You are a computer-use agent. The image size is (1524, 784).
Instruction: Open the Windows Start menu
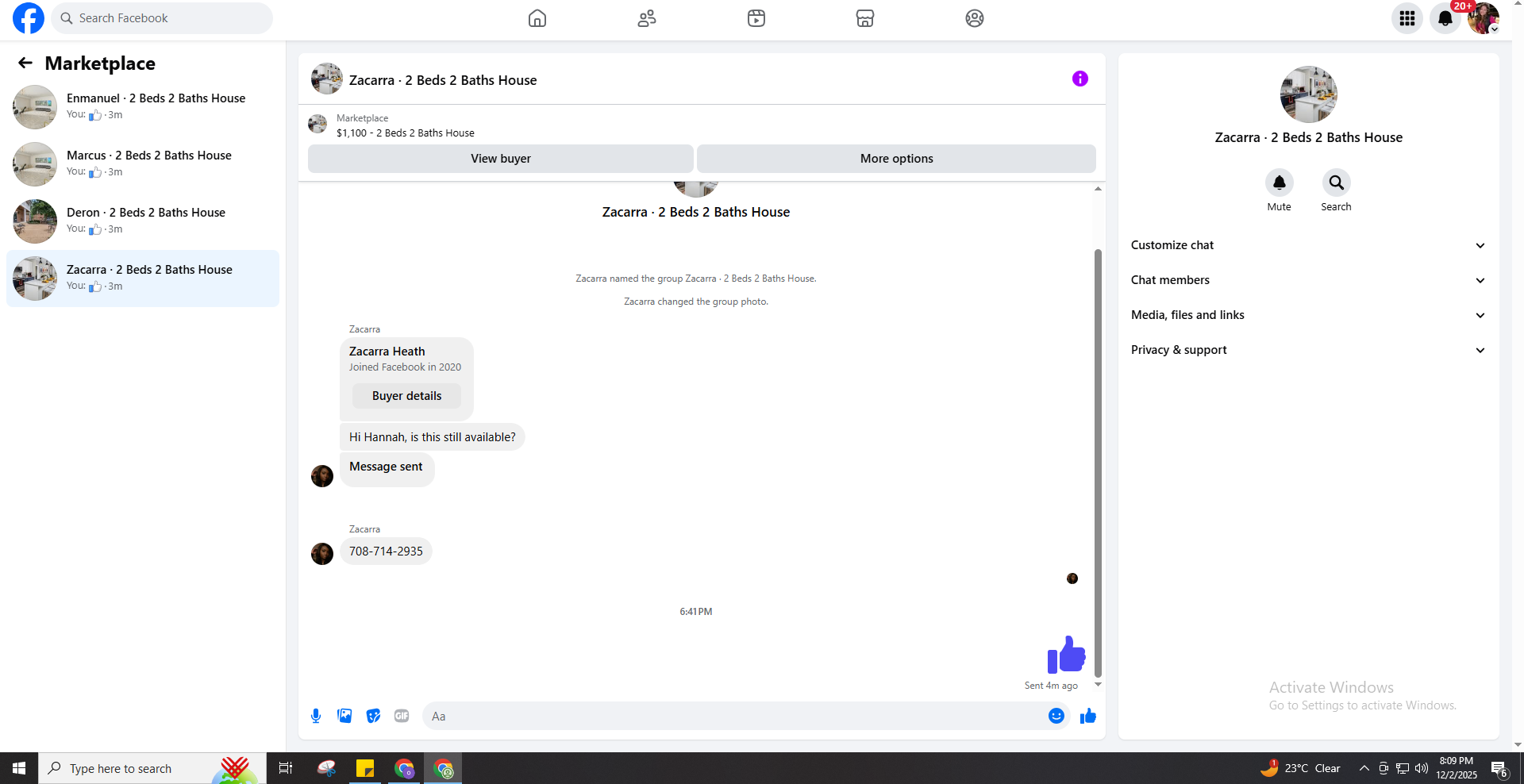19,768
